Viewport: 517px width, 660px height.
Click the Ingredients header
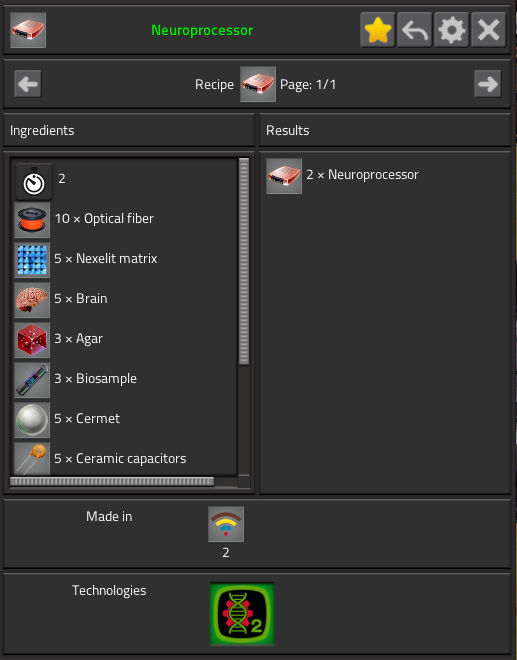(x=42, y=131)
